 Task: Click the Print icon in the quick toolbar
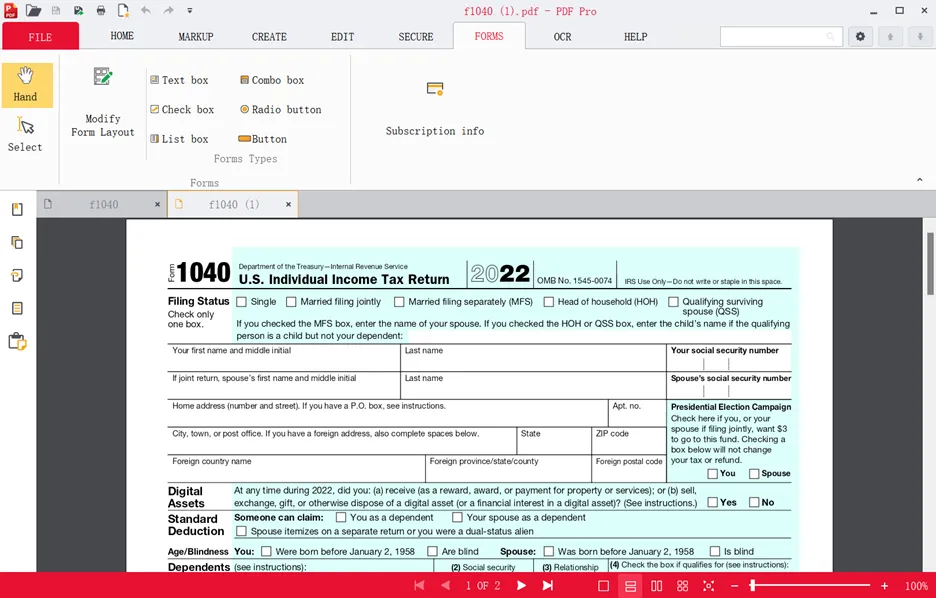99,10
